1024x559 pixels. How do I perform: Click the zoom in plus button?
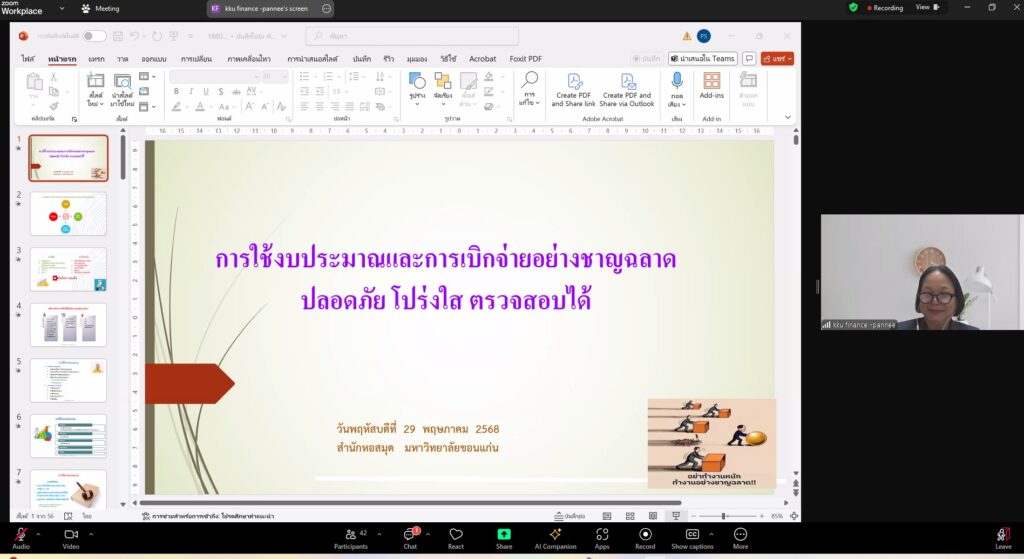[761, 516]
